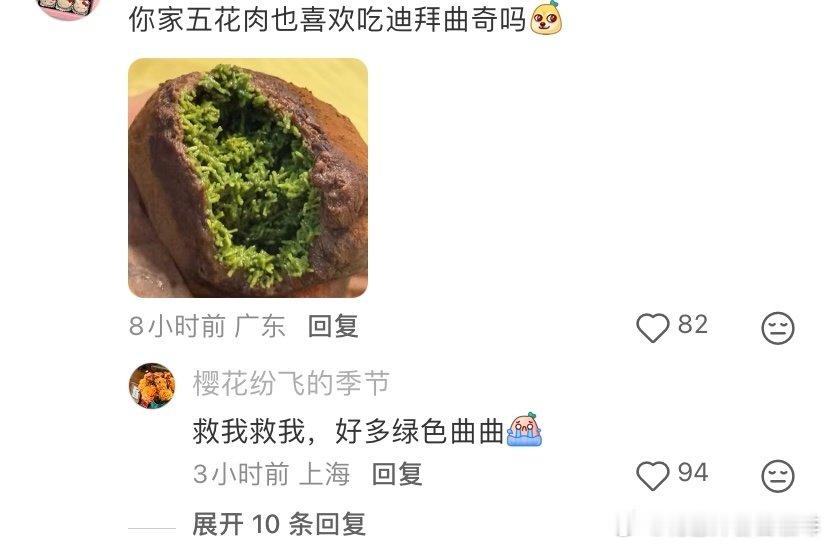Select the comment text 你家五花肉也喜欢吃迪拜曲奇吗

328,20
